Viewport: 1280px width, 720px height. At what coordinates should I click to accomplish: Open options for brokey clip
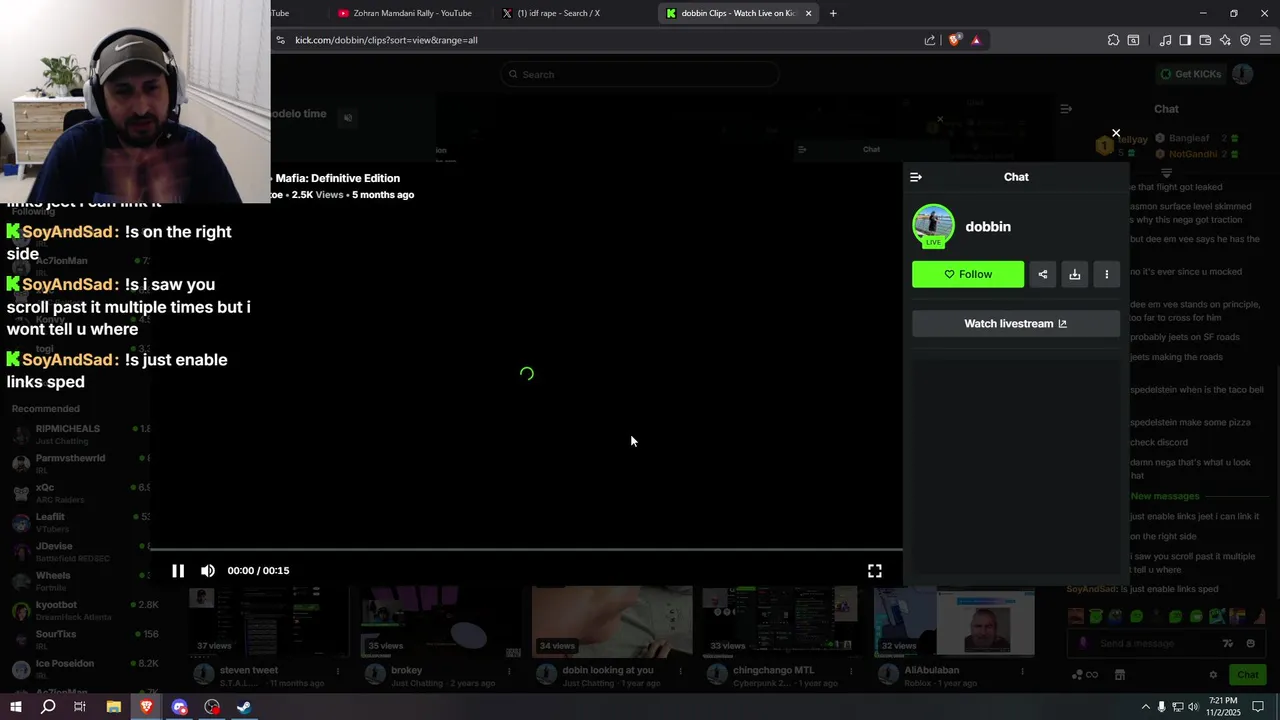point(508,671)
